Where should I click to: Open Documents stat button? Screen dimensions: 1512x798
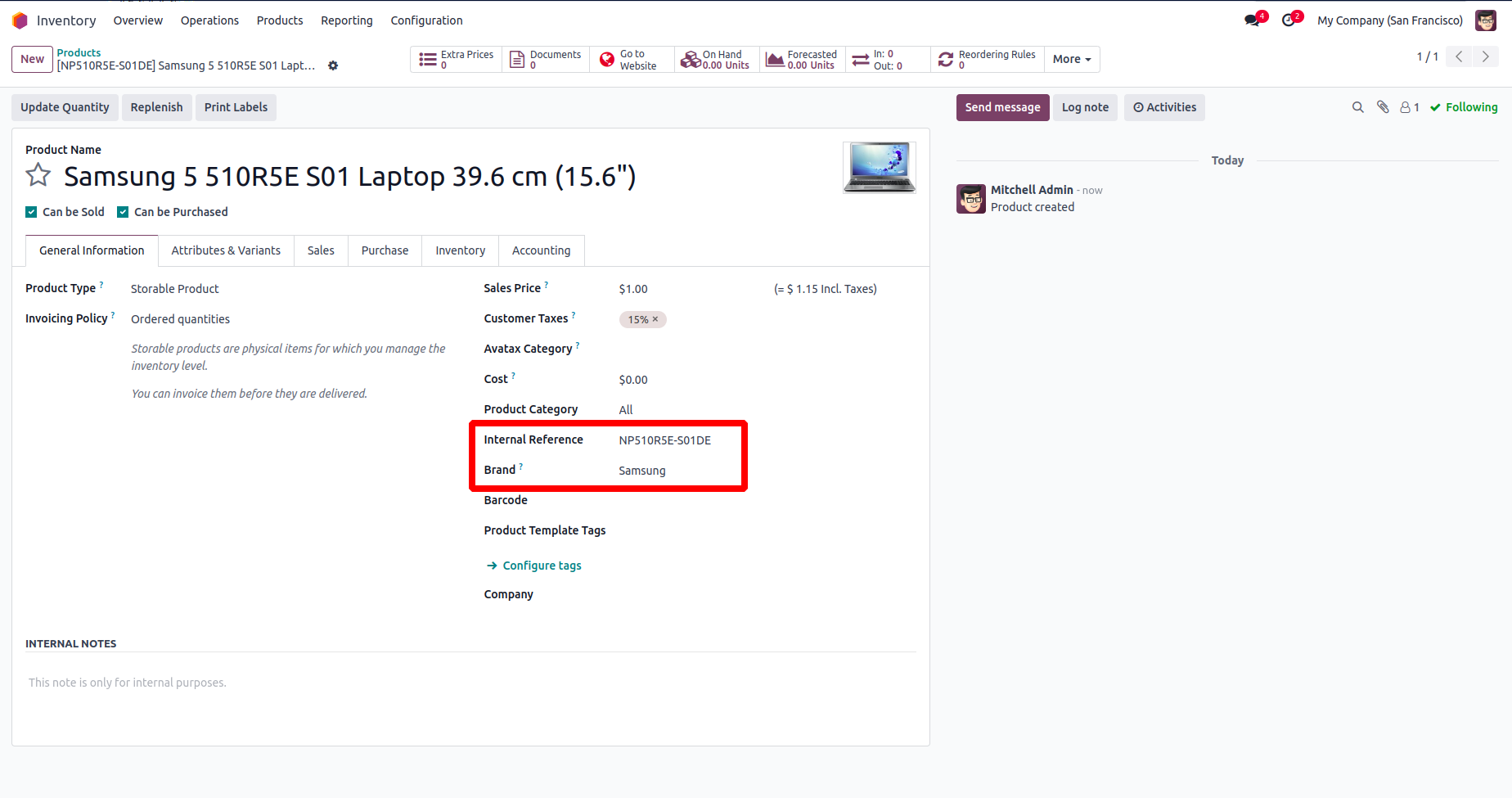(x=546, y=60)
